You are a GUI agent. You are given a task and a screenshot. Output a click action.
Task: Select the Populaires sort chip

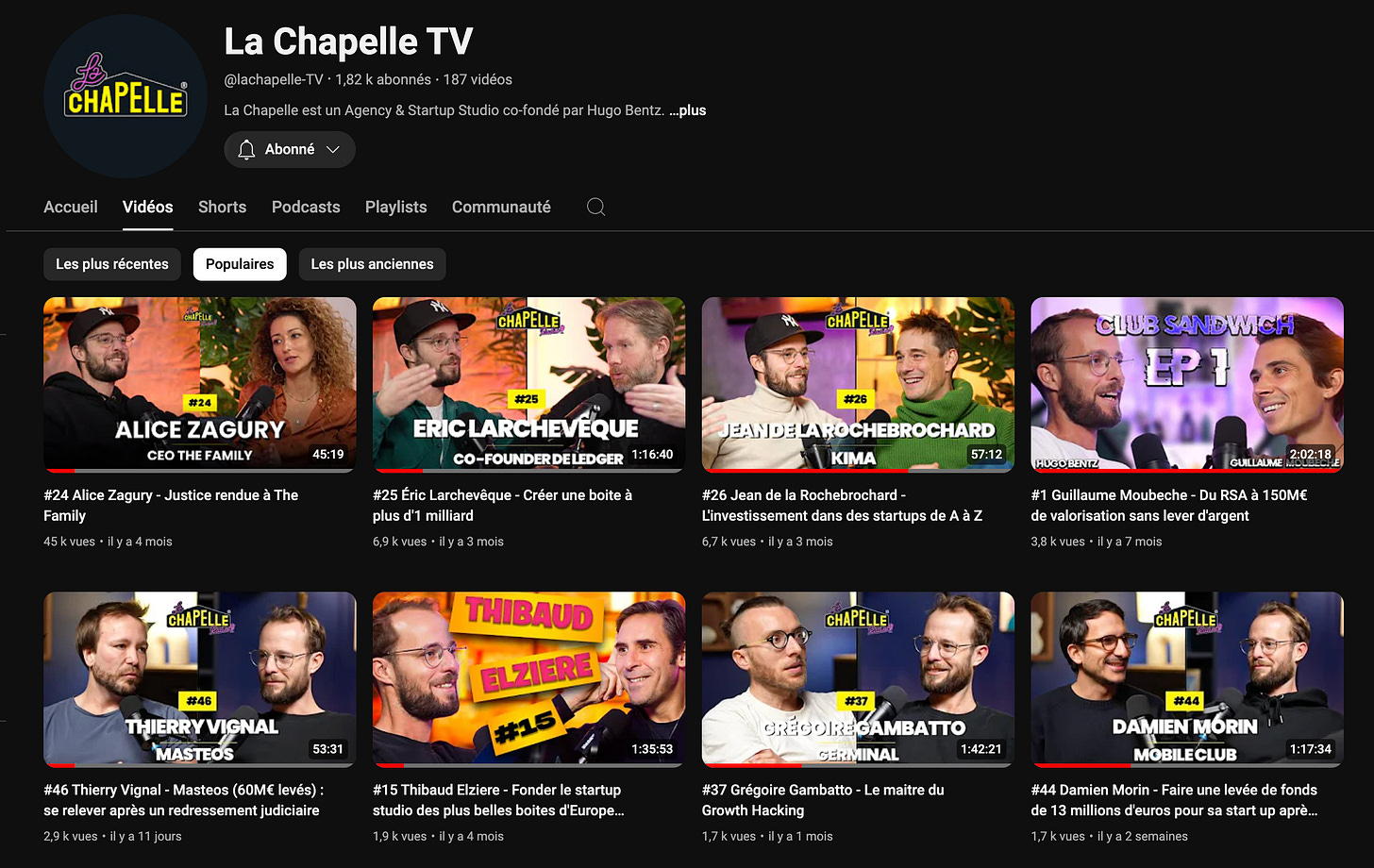coord(240,264)
